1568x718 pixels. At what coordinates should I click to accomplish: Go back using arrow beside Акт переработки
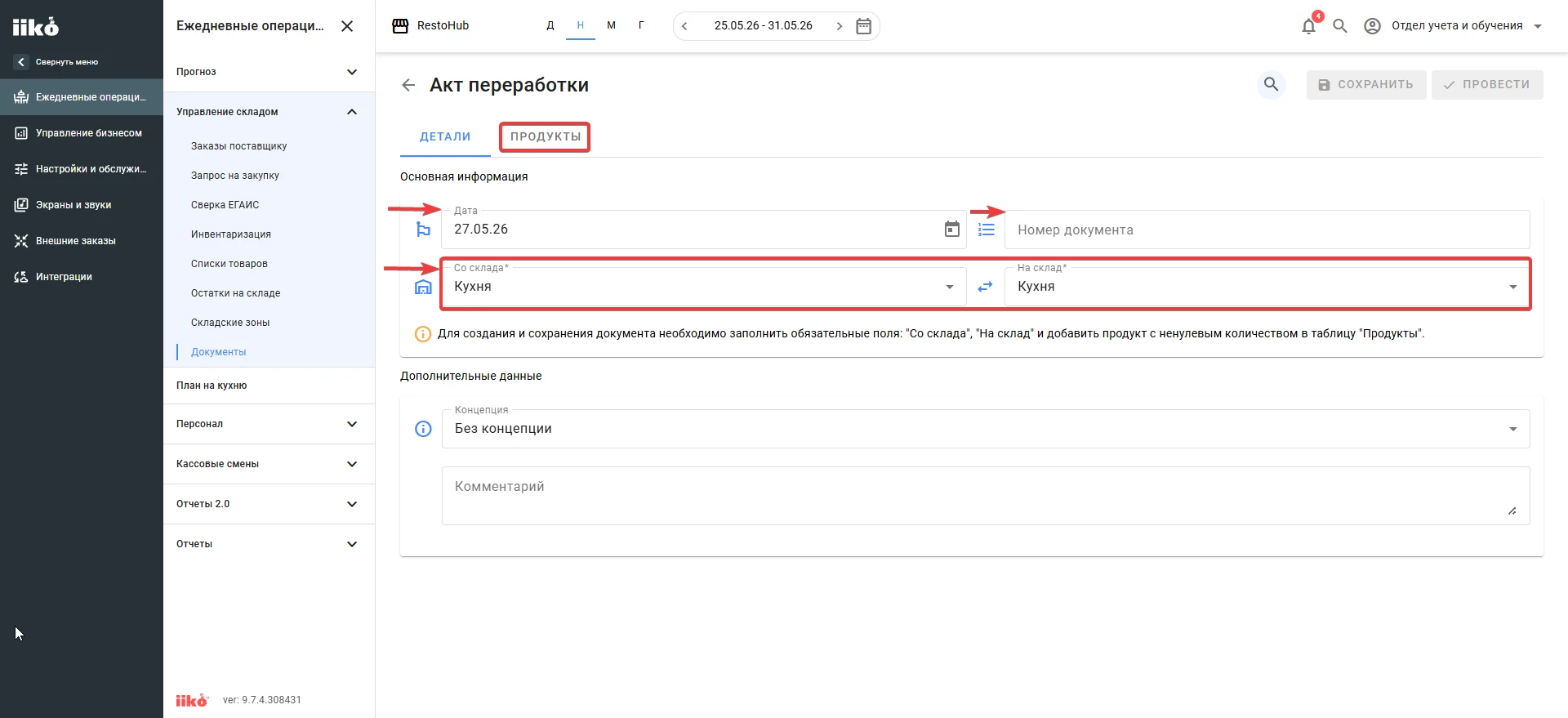pyautogui.click(x=409, y=85)
